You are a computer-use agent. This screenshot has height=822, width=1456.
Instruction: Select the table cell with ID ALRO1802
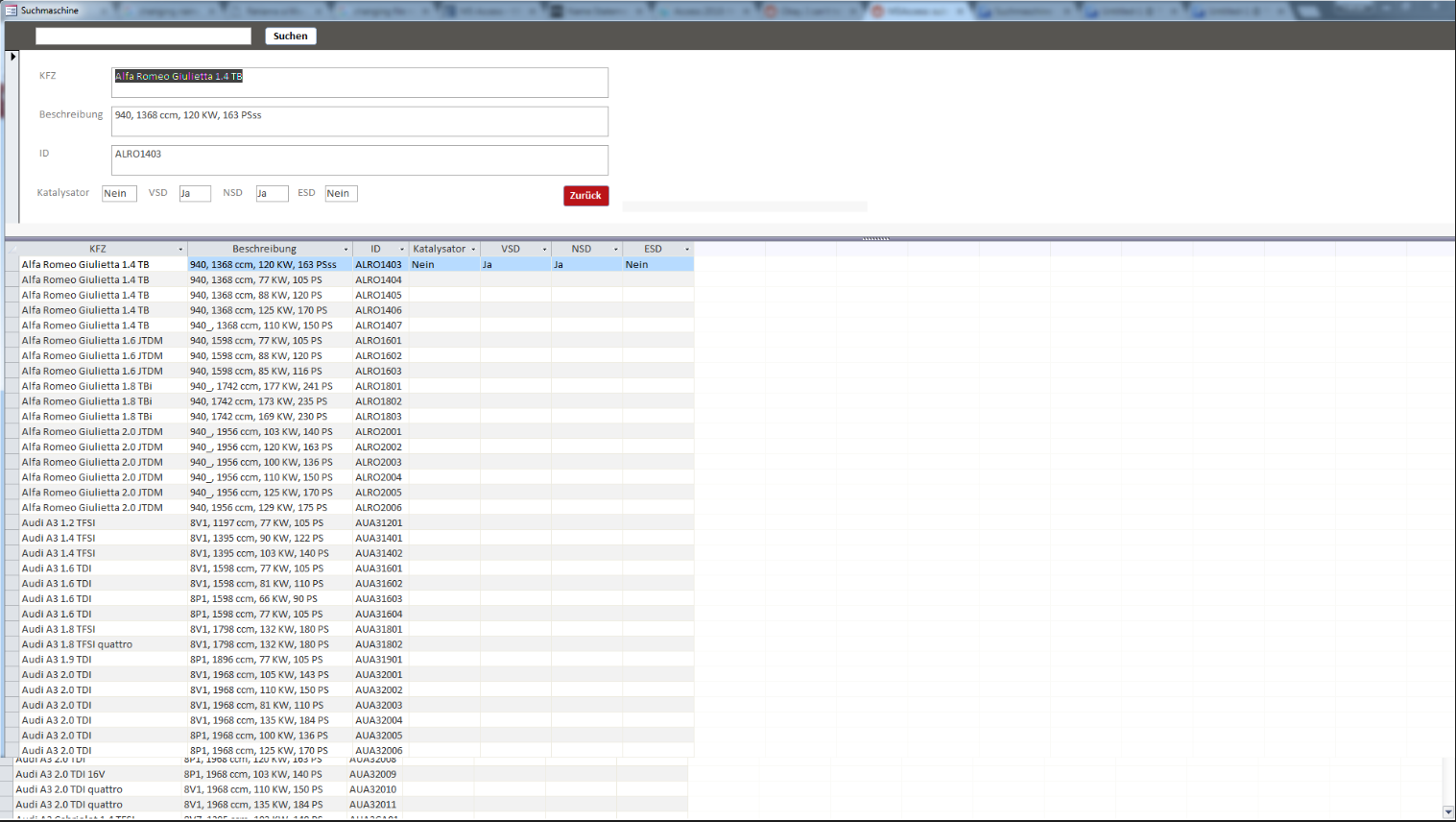381,401
